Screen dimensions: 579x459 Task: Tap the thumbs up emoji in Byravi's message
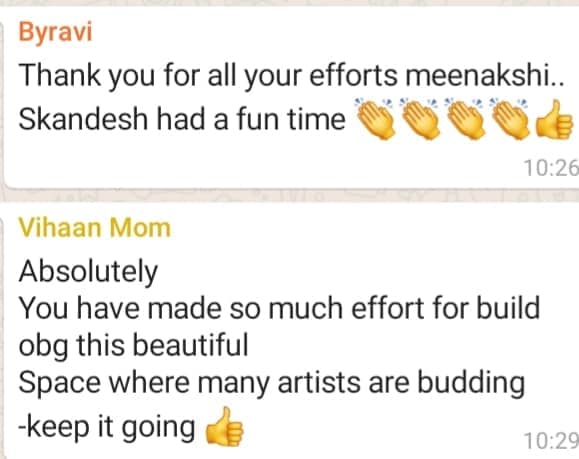pos(555,119)
